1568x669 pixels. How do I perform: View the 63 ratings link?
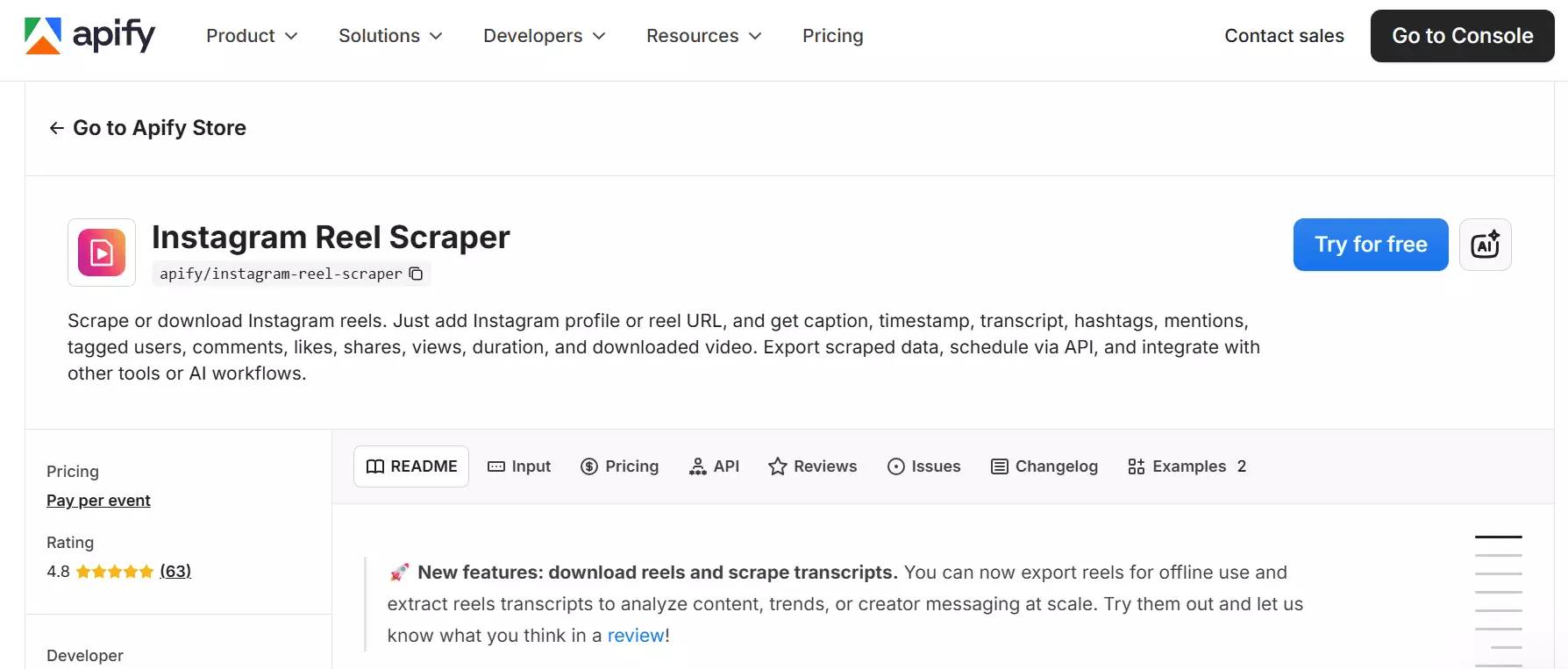(175, 571)
